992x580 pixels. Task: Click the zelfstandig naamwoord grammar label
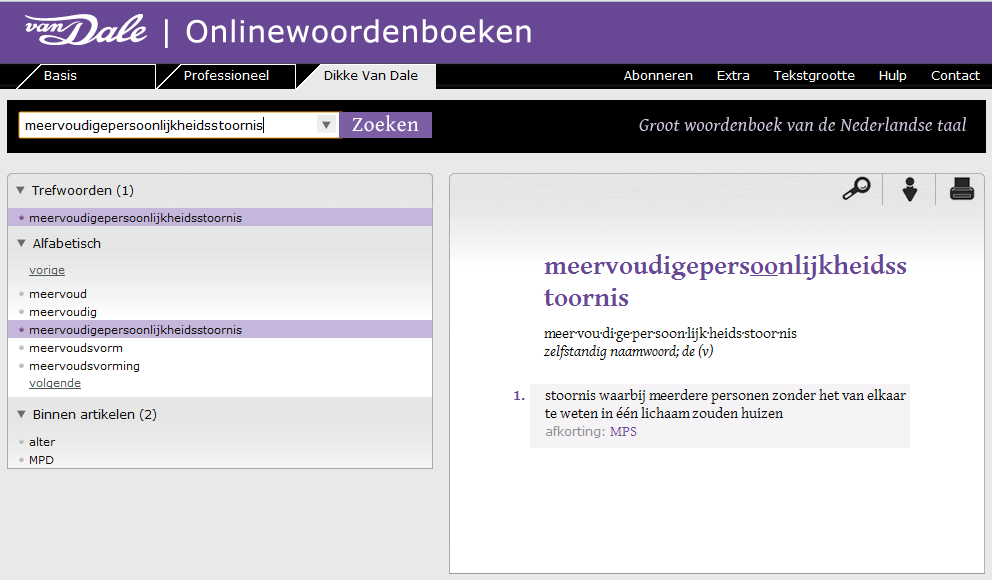628,352
